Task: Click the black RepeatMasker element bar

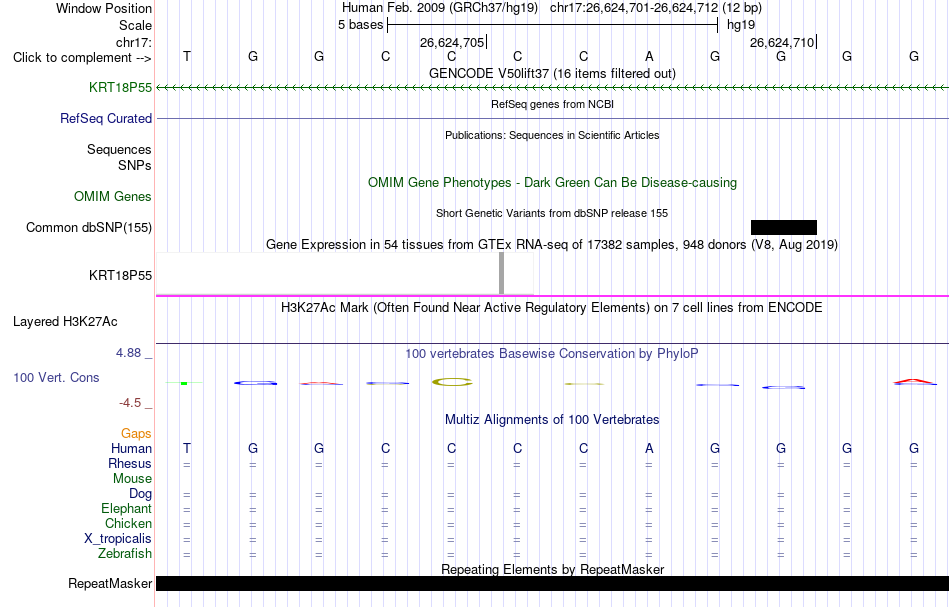Action: pos(553,583)
